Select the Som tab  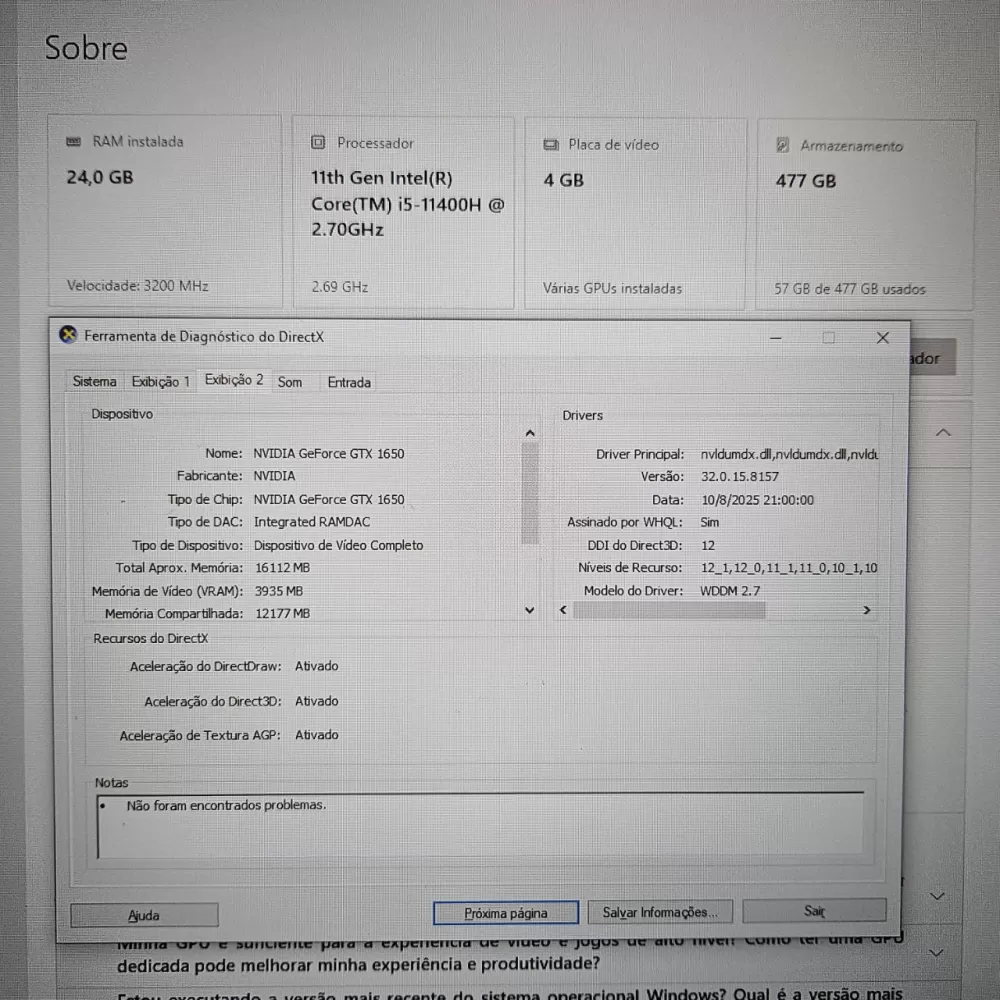coord(290,382)
